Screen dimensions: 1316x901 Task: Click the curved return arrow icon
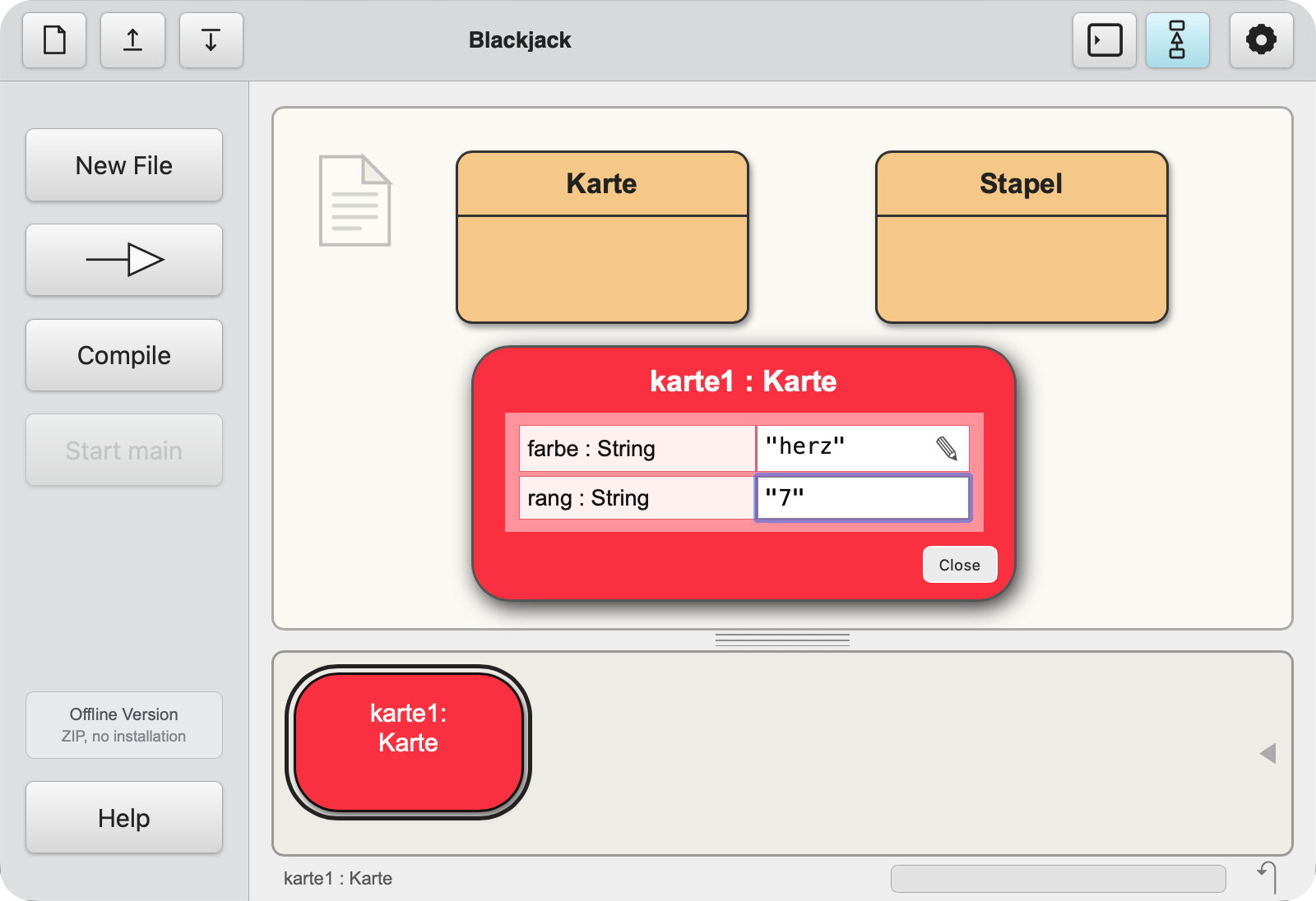pyautogui.click(x=1267, y=877)
